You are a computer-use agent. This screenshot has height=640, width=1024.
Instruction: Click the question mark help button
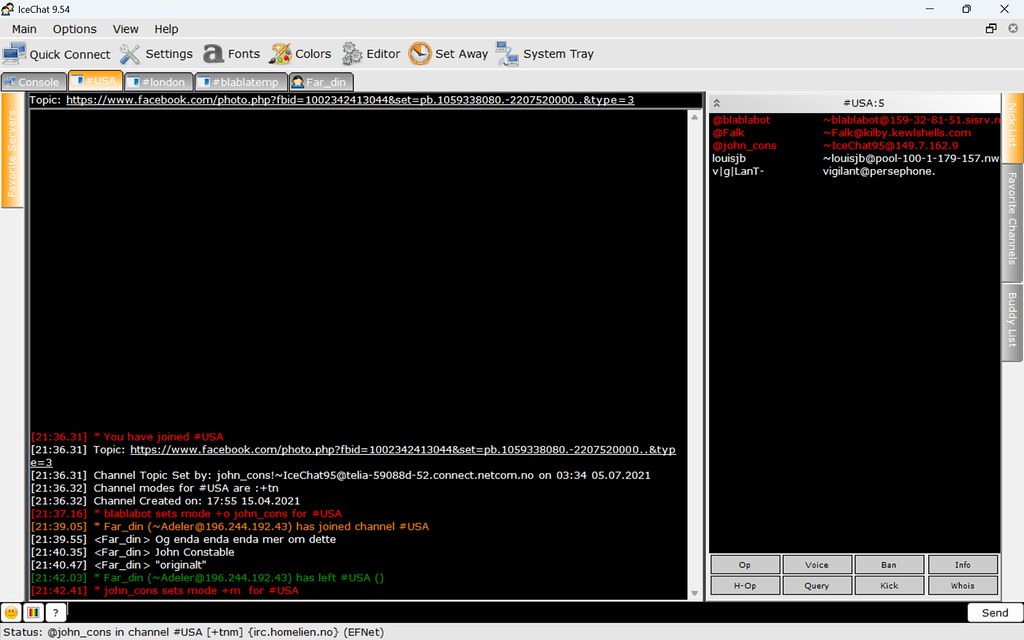coord(56,613)
